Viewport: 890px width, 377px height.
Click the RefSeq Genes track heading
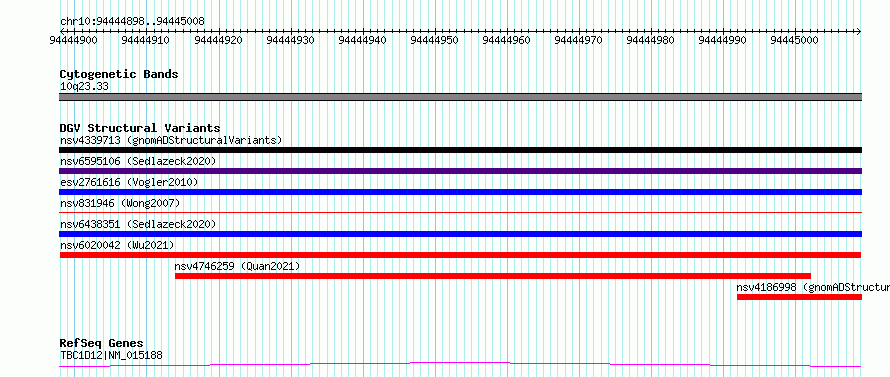(102, 344)
